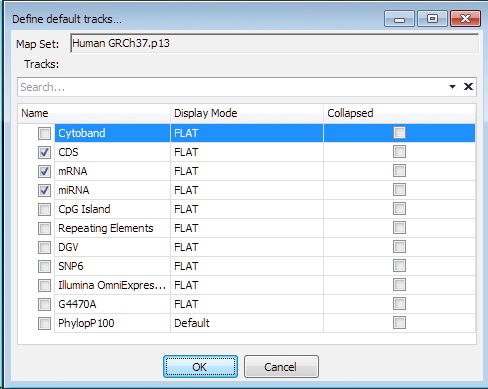488x389 pixels.
Task: Toggle Collapsed checkbox for PhylopP100 row
Action: (399, 323)
